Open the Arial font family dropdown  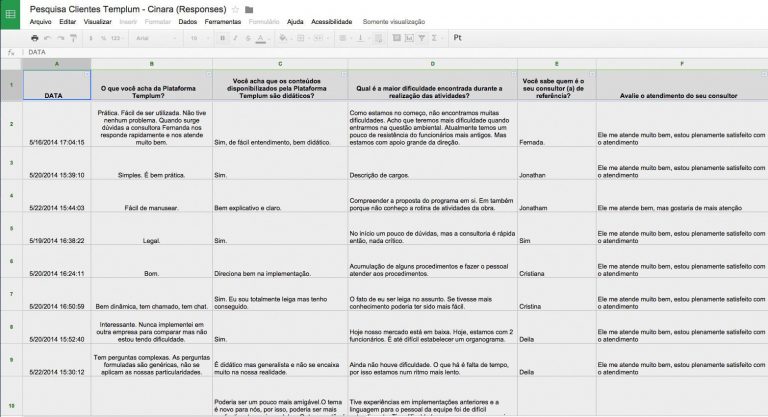[156, 38]
